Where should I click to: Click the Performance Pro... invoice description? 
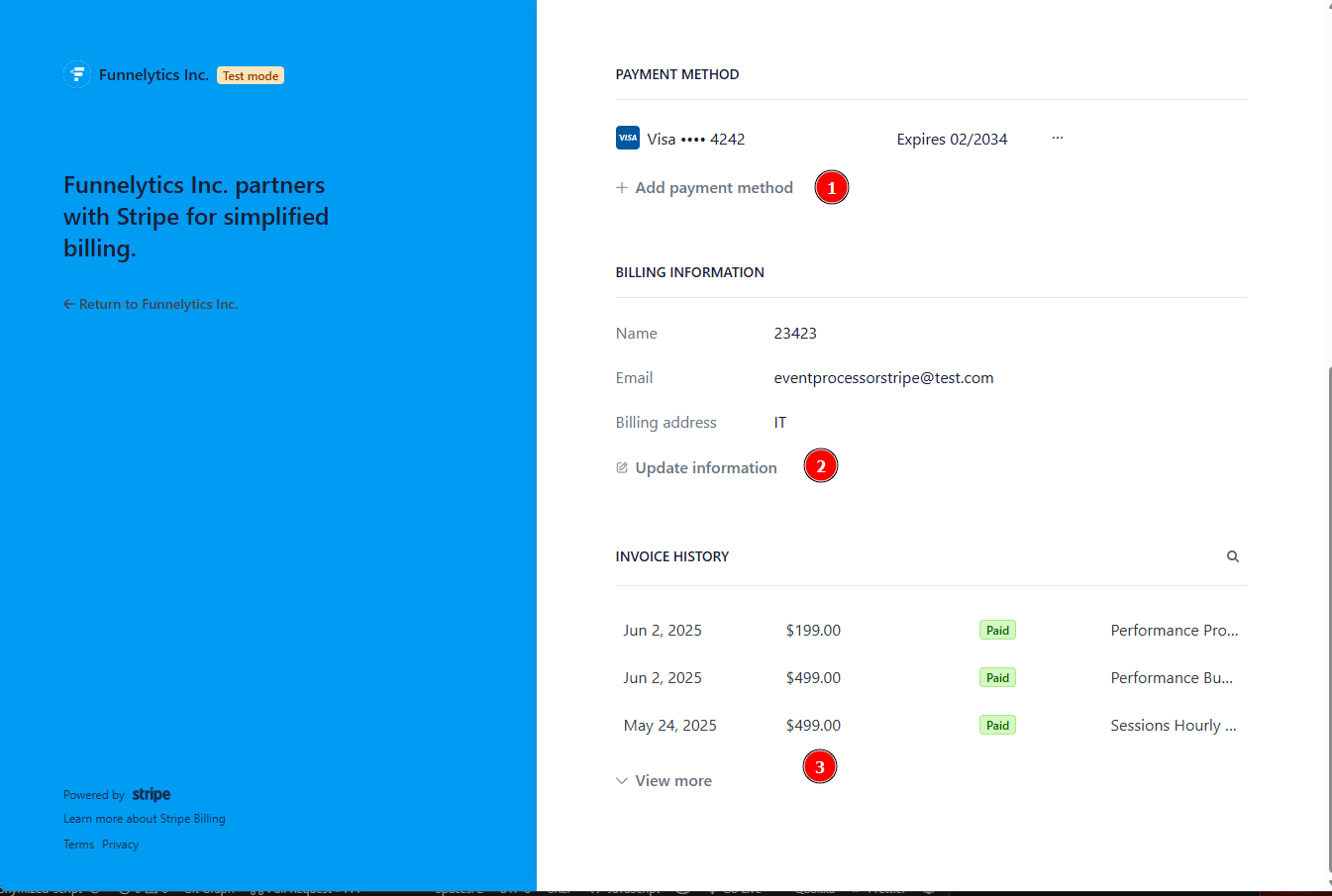(x=1175, y=631)
